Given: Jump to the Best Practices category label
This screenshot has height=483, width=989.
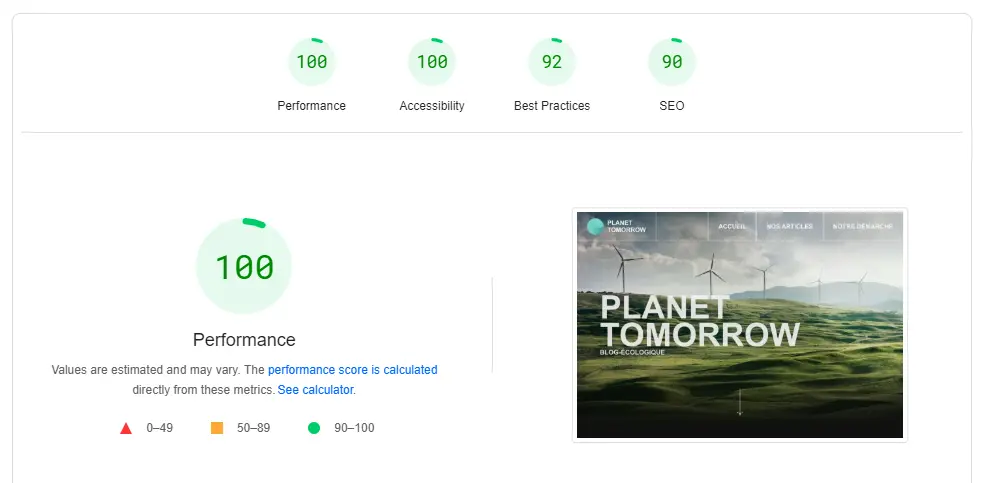Looking at the screenshot, I should [552, 106].
